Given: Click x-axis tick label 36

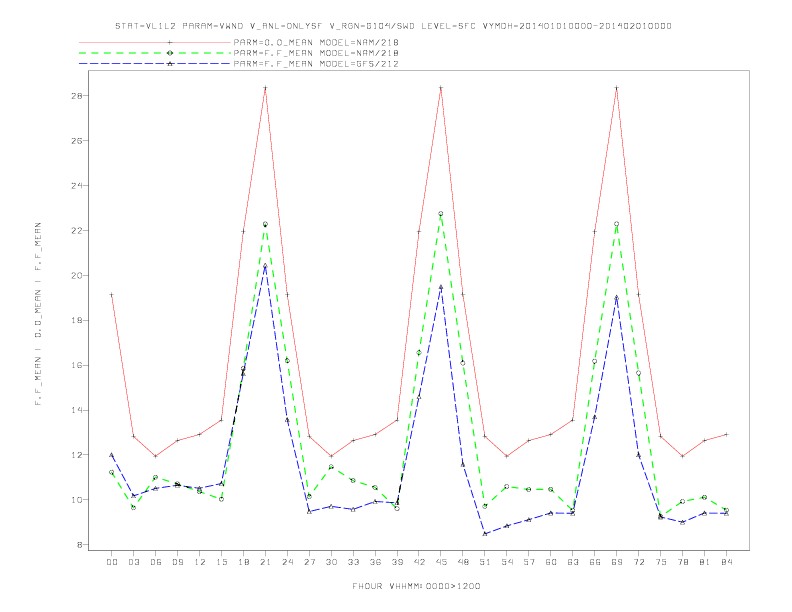Looking at the screenshot, I should click(x=375, y=562).
